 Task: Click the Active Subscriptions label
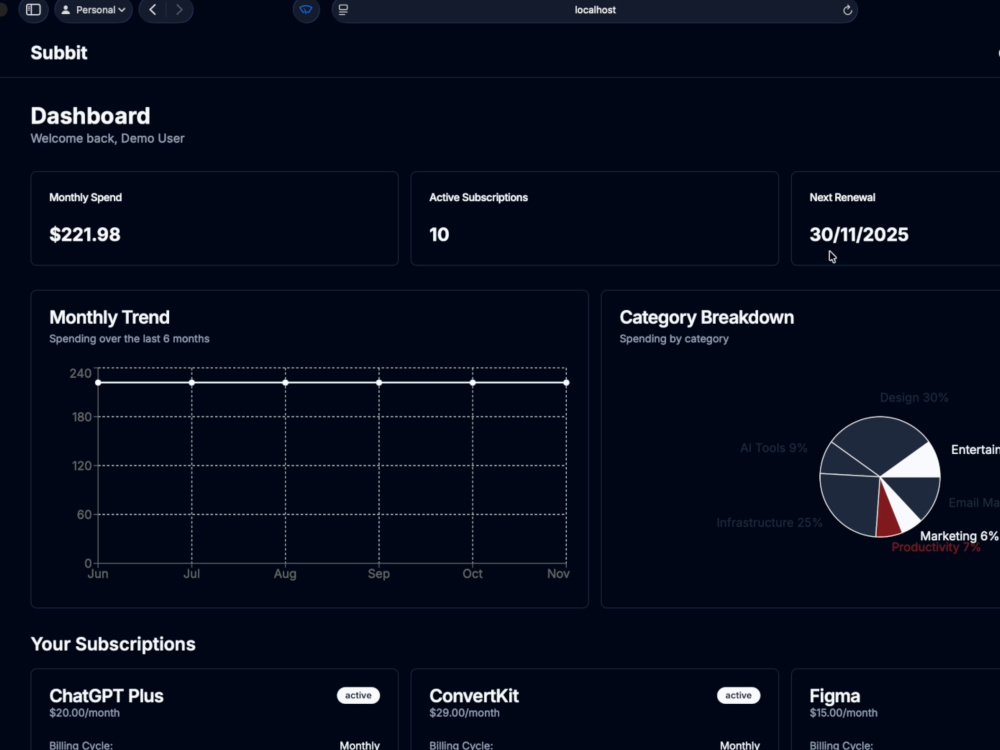tap(478, 198)
